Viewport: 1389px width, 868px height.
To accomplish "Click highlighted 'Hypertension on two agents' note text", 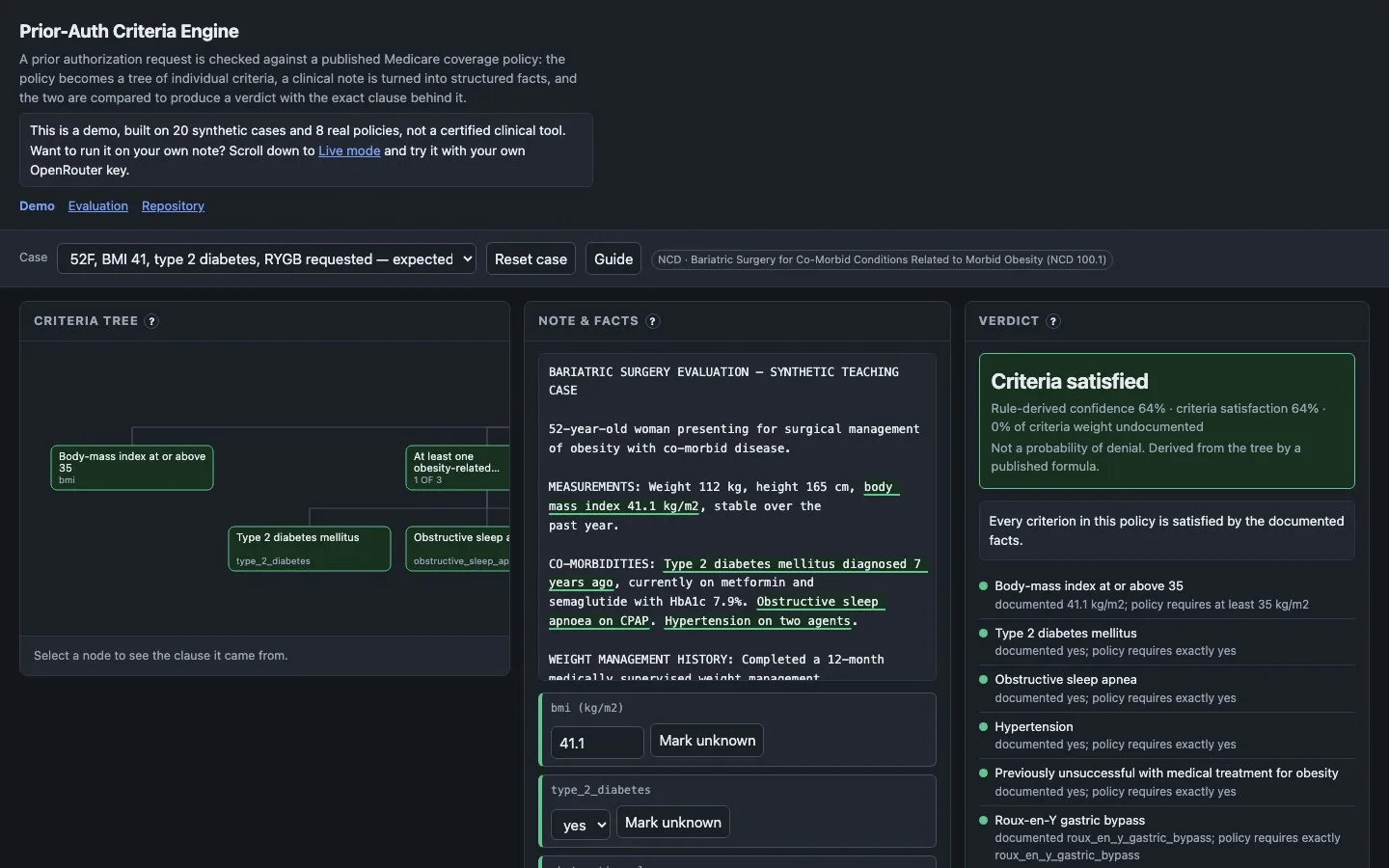I will 757,621.
